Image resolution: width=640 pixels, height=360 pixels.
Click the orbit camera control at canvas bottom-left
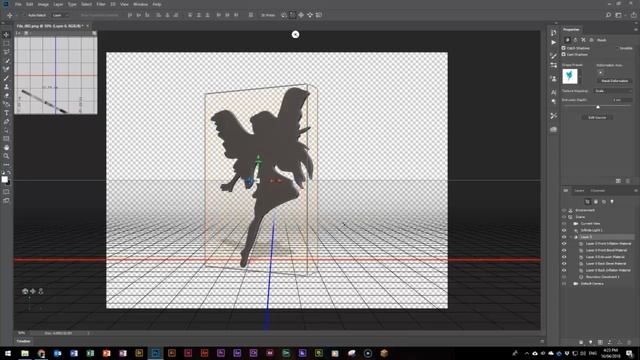(25, 291)
